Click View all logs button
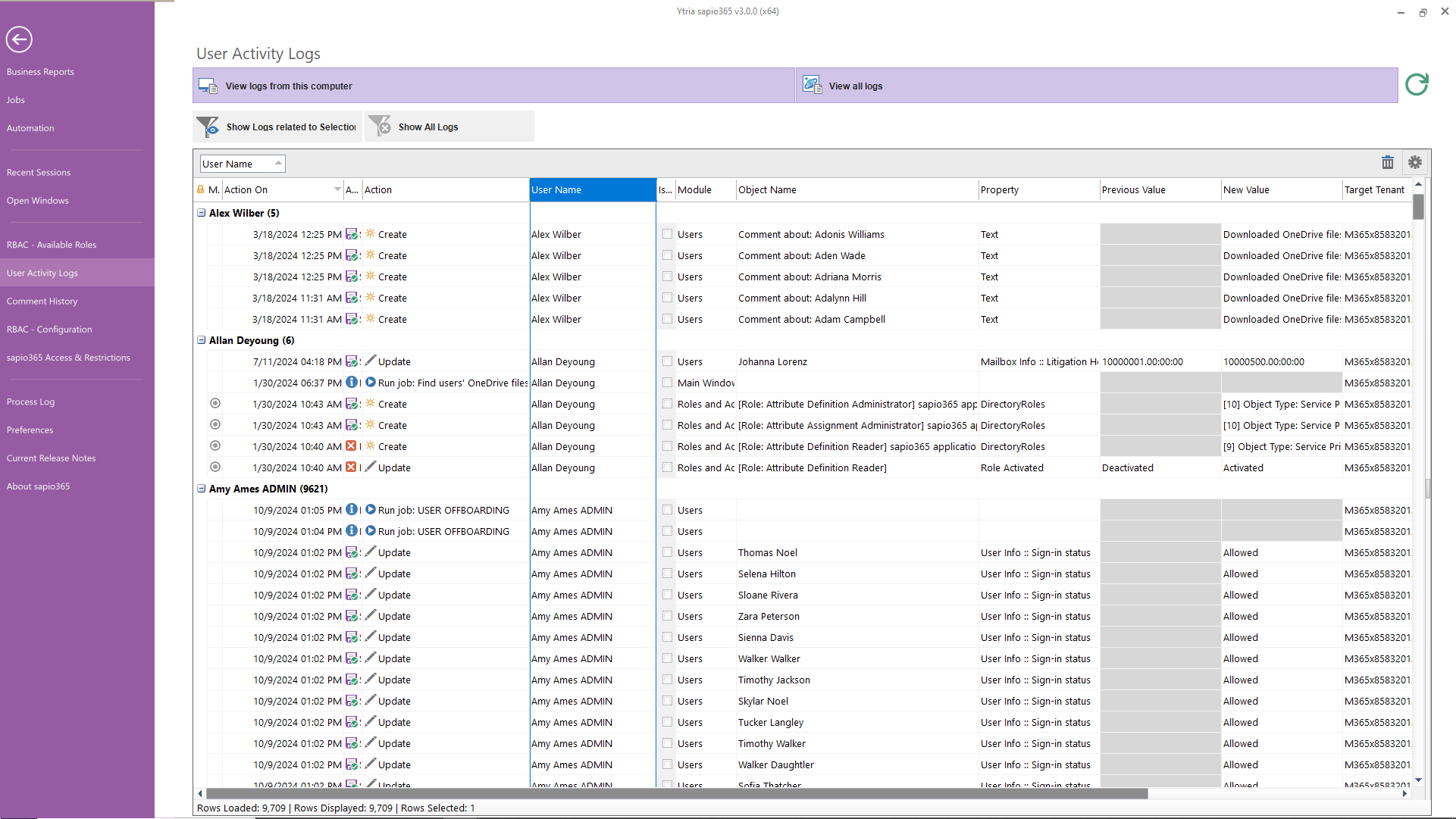This screenshot has height=819, width=1456. [855, 86]
